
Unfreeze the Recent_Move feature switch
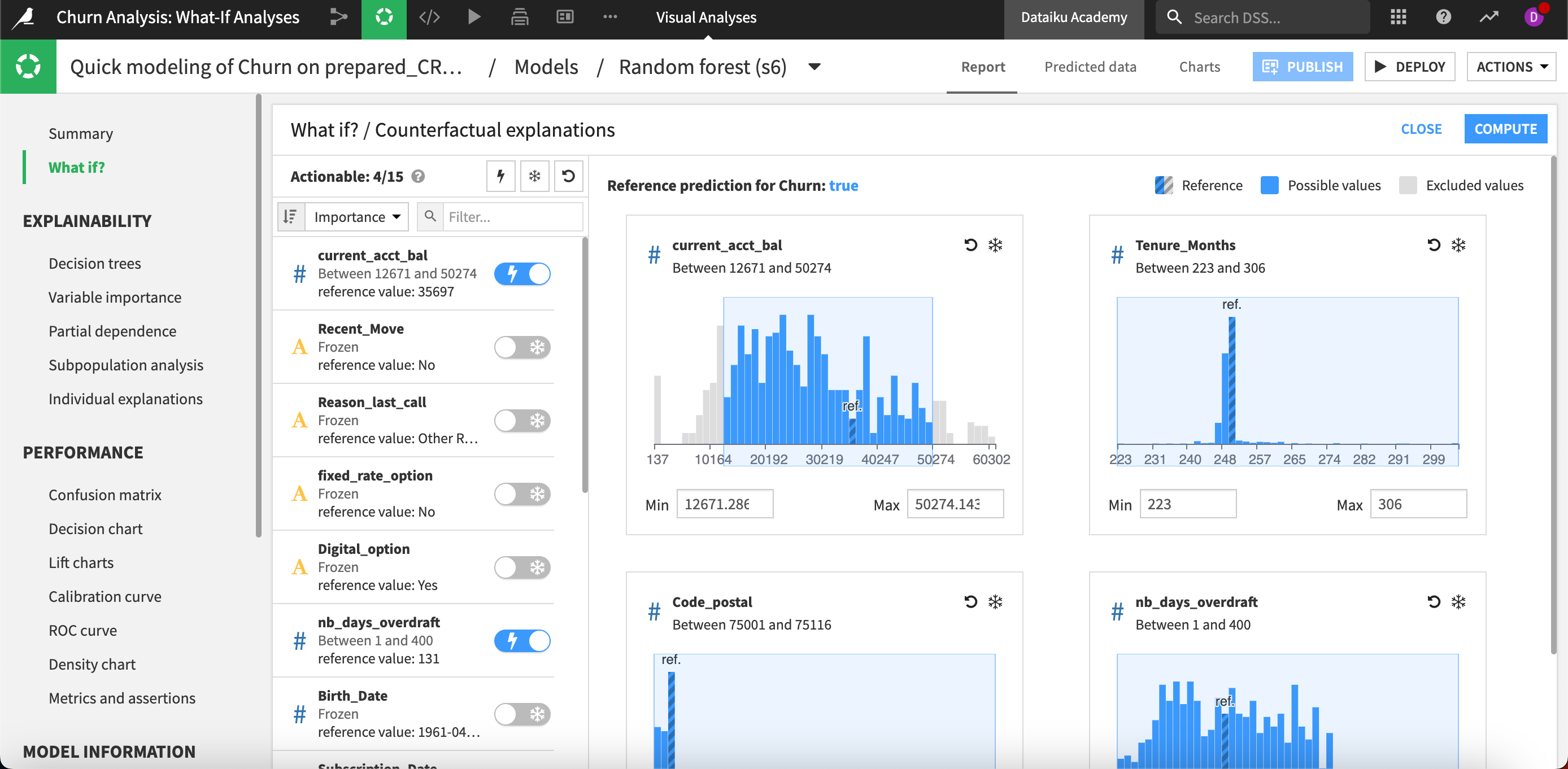(x=522, y=347)
